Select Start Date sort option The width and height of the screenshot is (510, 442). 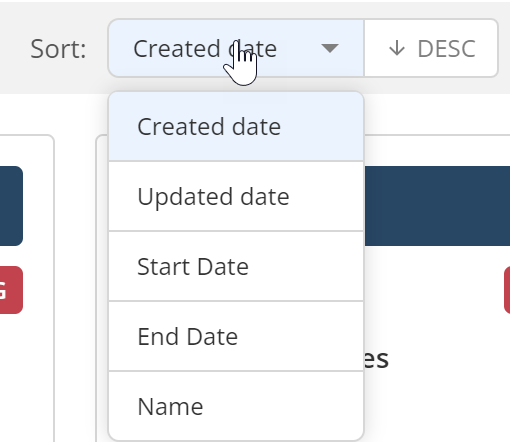click(236, 266)
